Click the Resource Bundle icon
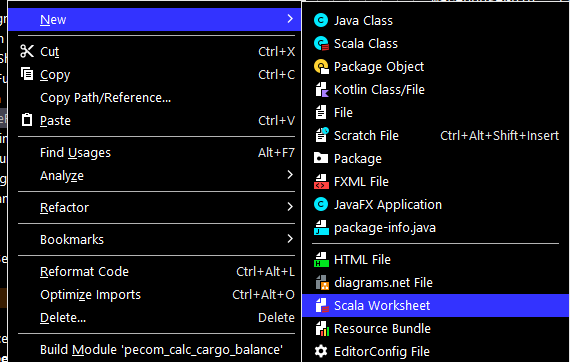 click(x=322, y=329)
